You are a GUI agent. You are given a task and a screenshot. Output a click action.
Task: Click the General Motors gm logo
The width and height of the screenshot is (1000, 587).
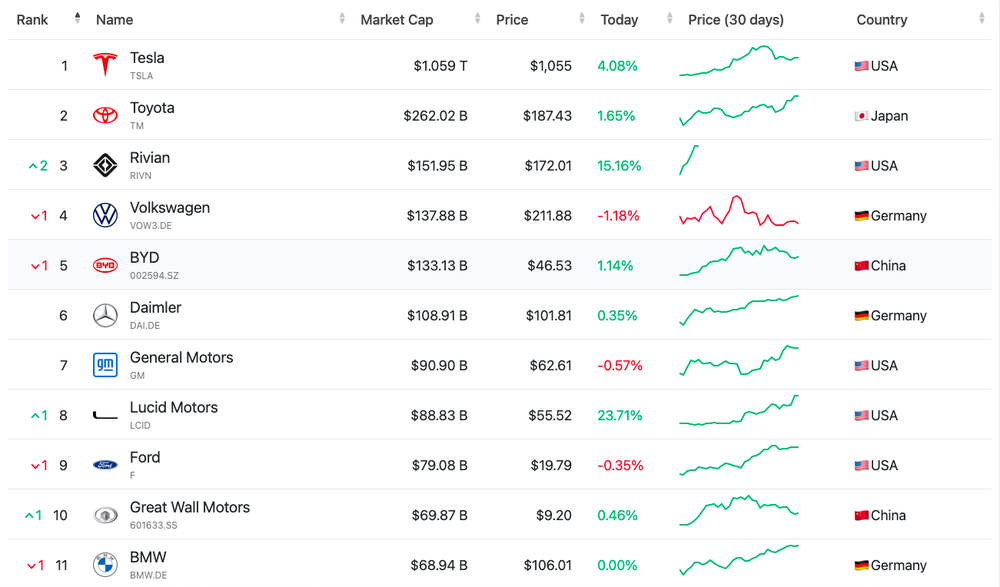(105, 365)
